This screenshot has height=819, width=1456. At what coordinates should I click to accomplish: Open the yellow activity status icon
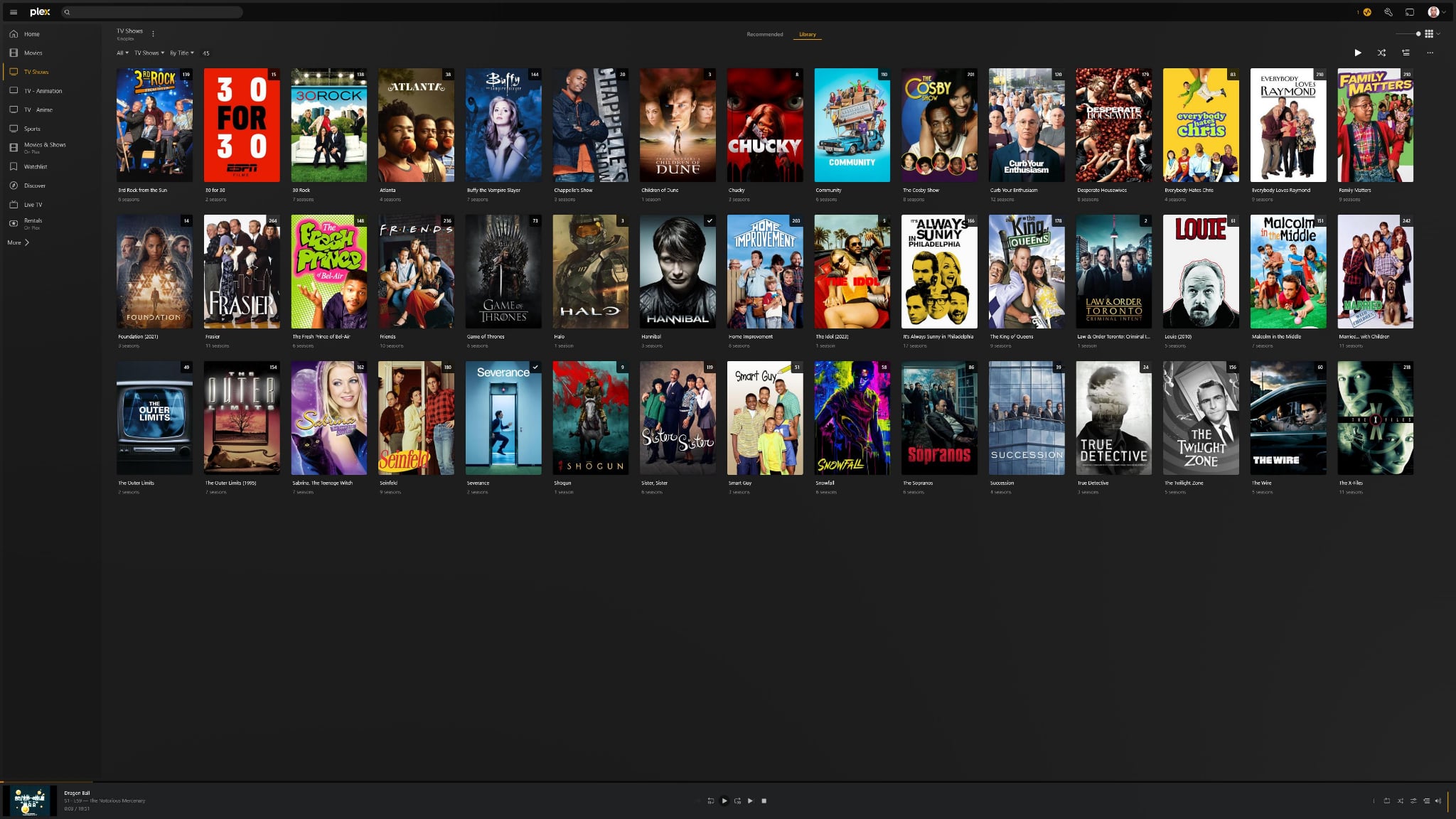click(x=1366, y=12)
